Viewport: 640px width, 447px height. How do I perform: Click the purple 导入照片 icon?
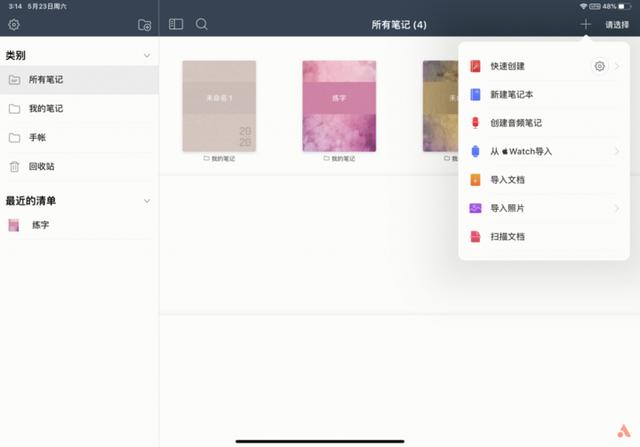475,208
